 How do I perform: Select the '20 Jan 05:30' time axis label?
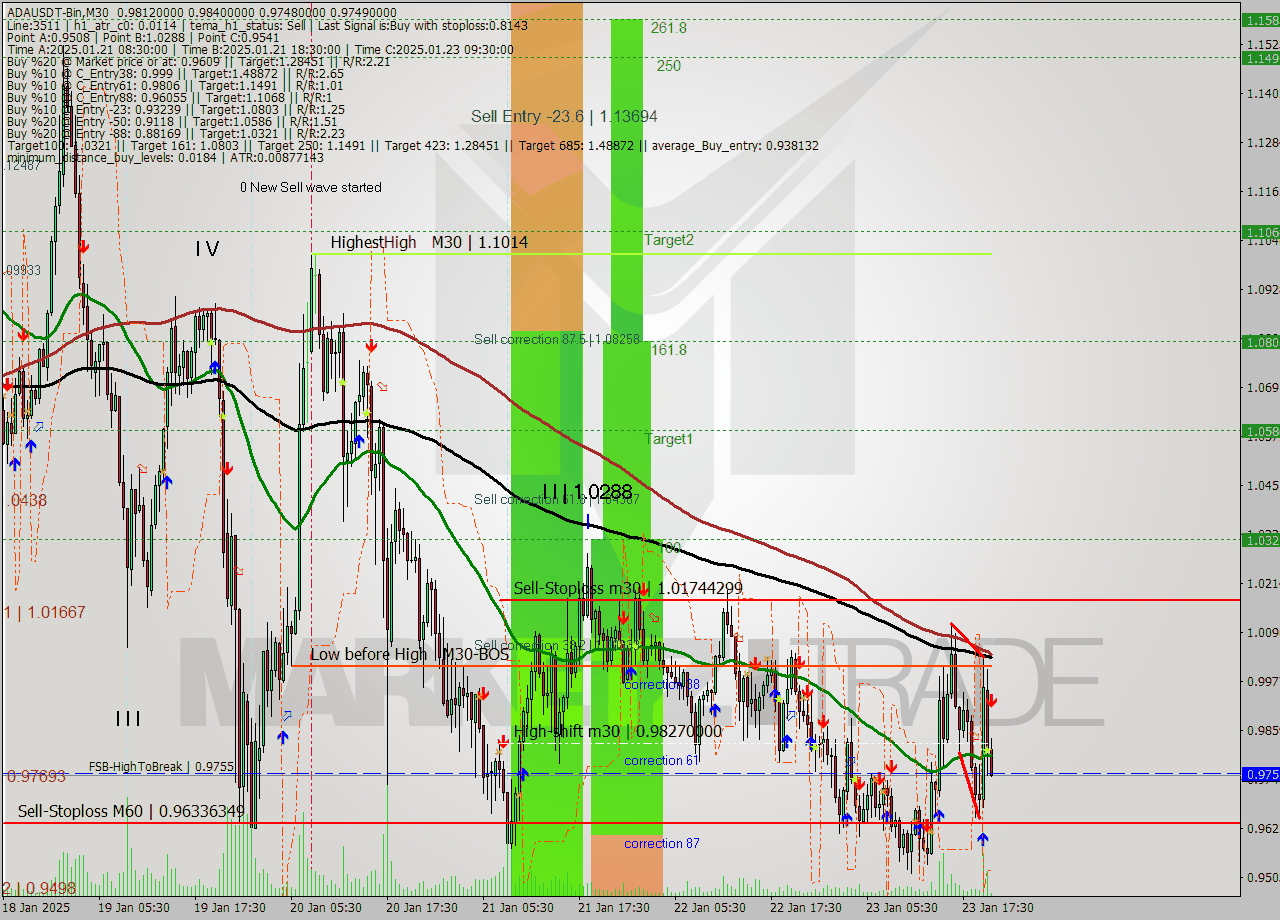click(x=325, y=907)
